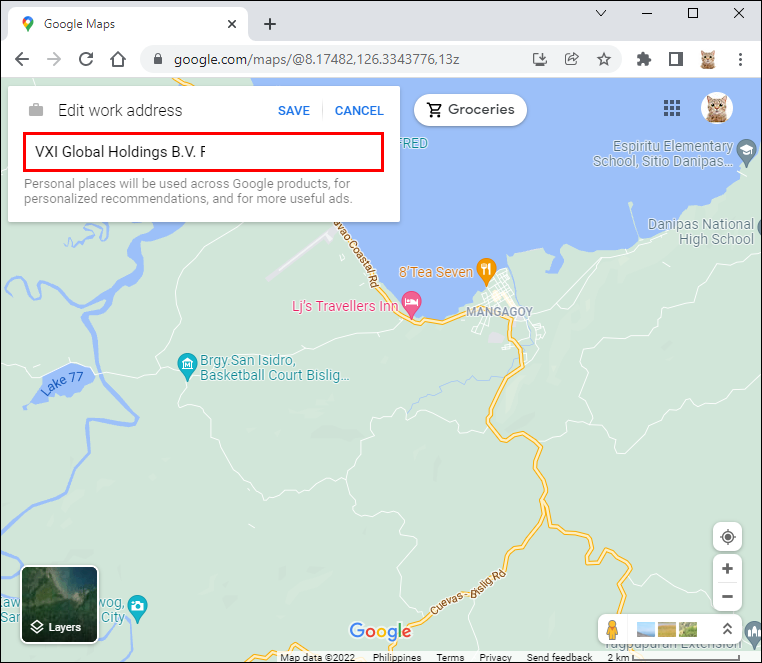Open the tab search chevron
This screenshot has height=663, width=762.
[601, 13]
